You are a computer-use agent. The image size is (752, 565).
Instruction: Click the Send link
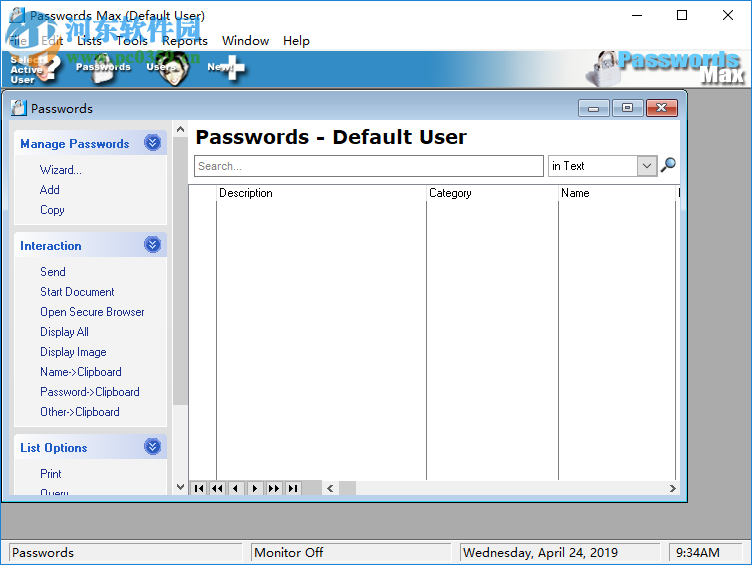53,272
